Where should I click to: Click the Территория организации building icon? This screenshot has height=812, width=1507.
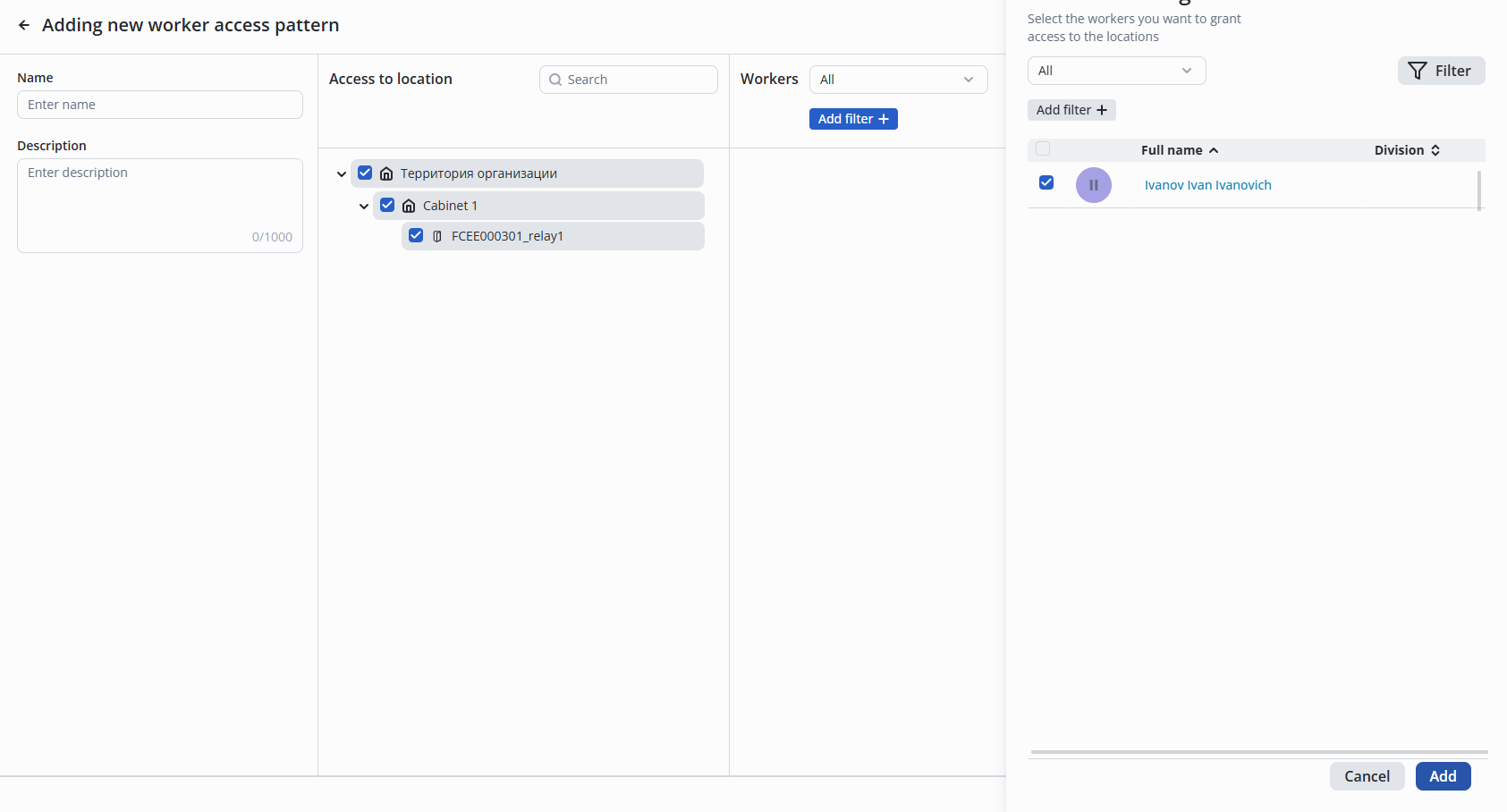tap(386, 173)
